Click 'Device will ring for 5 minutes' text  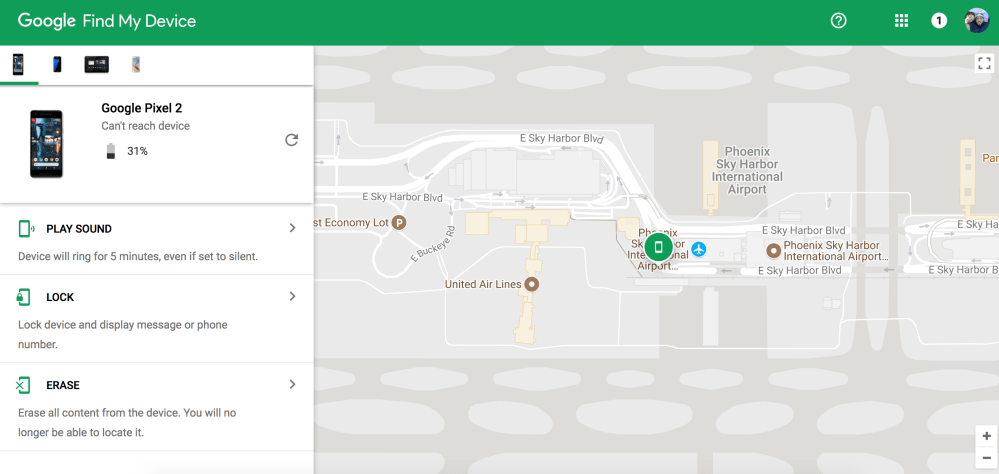(138, 257)
